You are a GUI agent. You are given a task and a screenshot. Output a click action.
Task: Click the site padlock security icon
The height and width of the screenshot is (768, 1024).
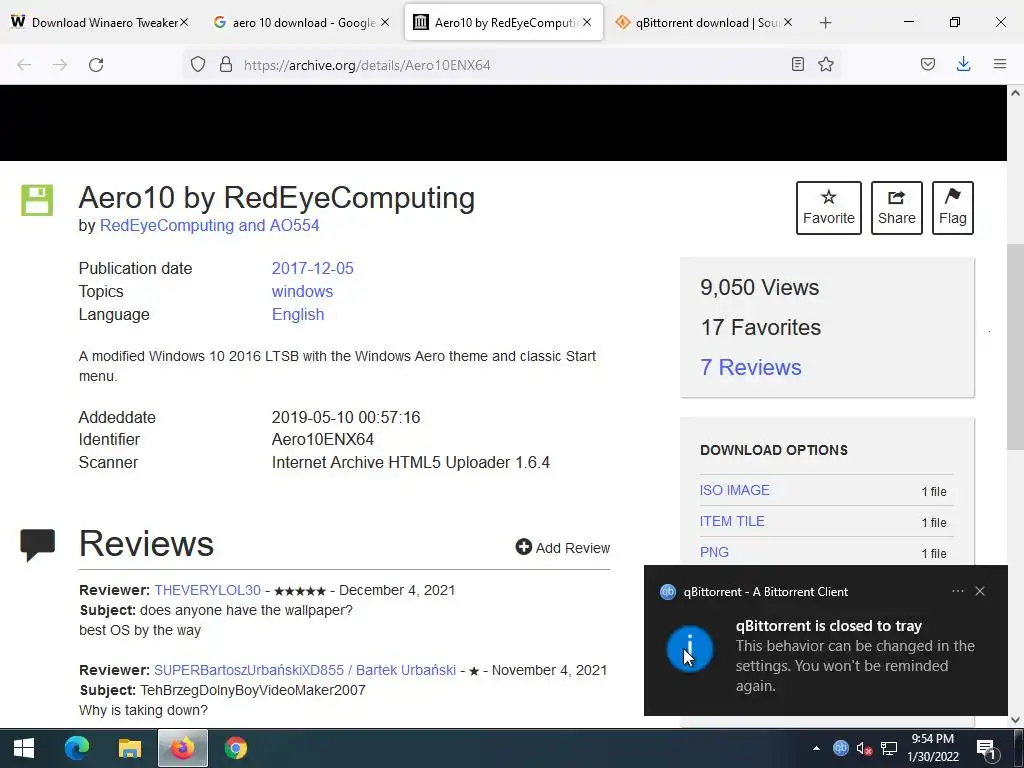226,64
